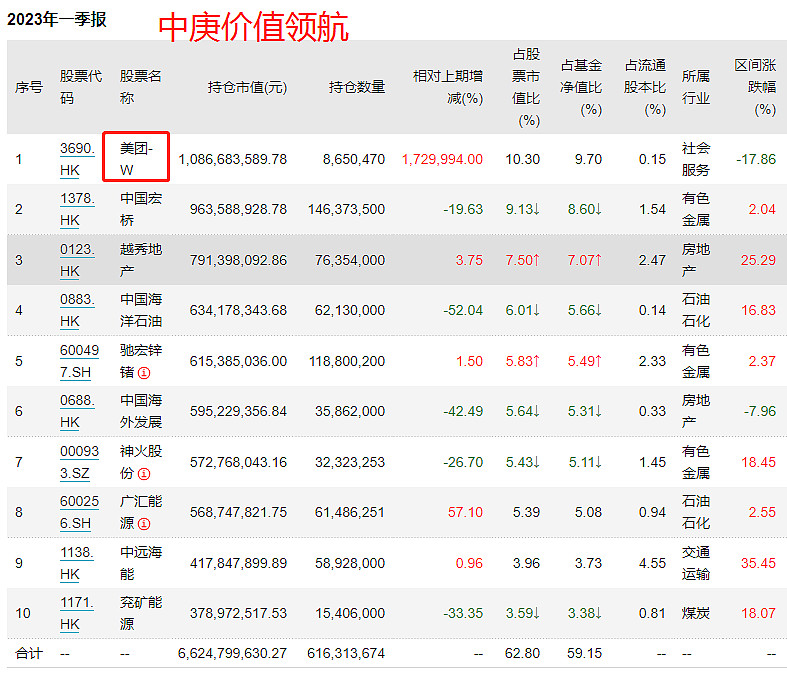Screen dimensions: 787x673
Task: Click the net value ratio 7.07↑
Action: tap(585, 260)
